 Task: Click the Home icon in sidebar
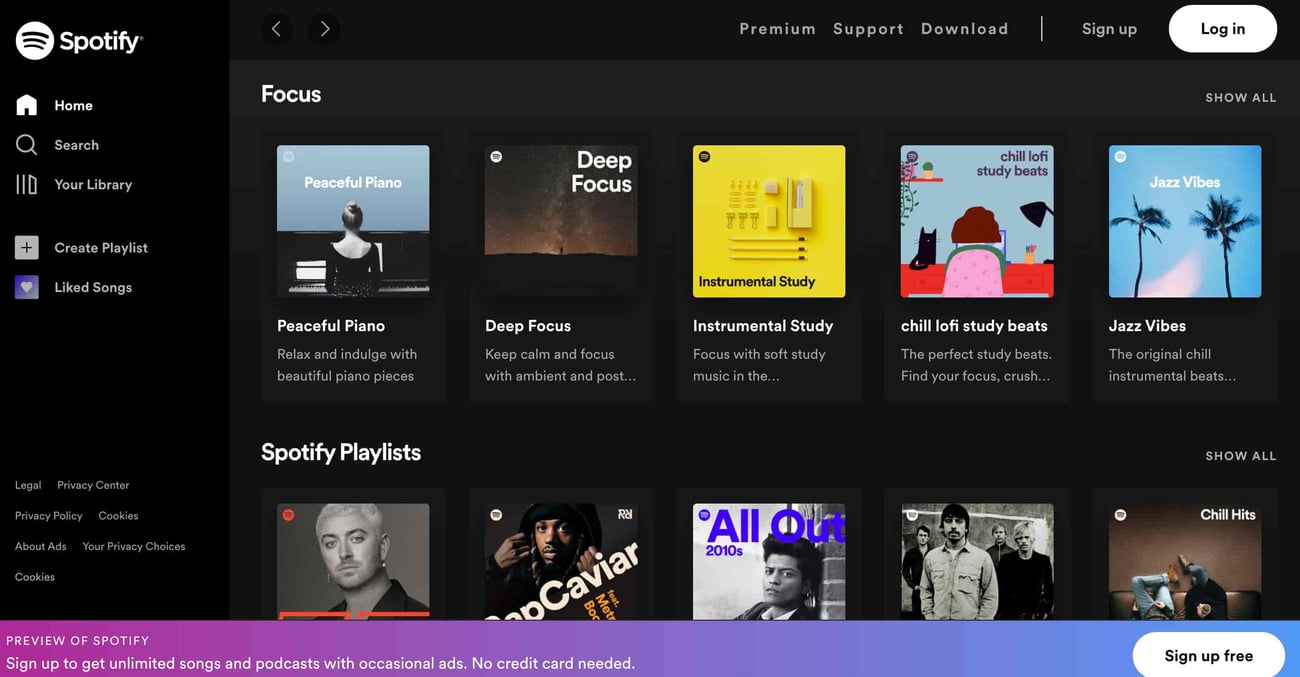pos(27,105)
